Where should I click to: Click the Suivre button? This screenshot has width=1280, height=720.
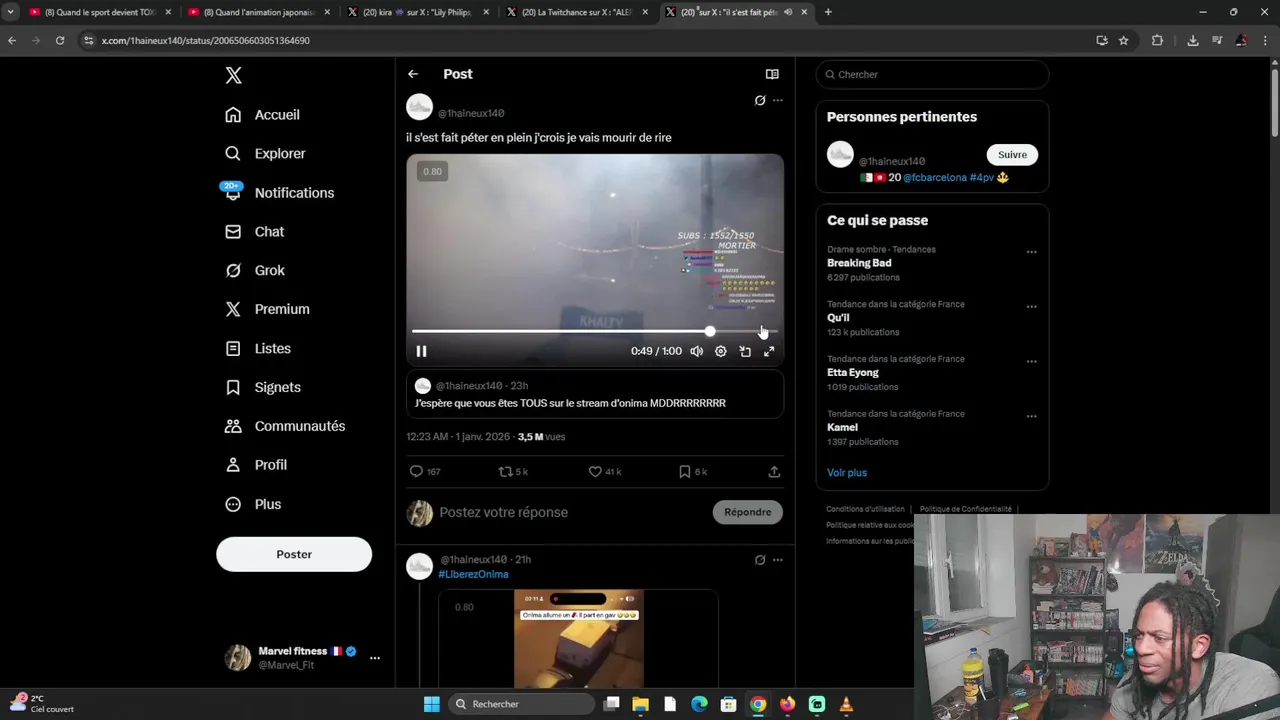tap(1012, 155)
